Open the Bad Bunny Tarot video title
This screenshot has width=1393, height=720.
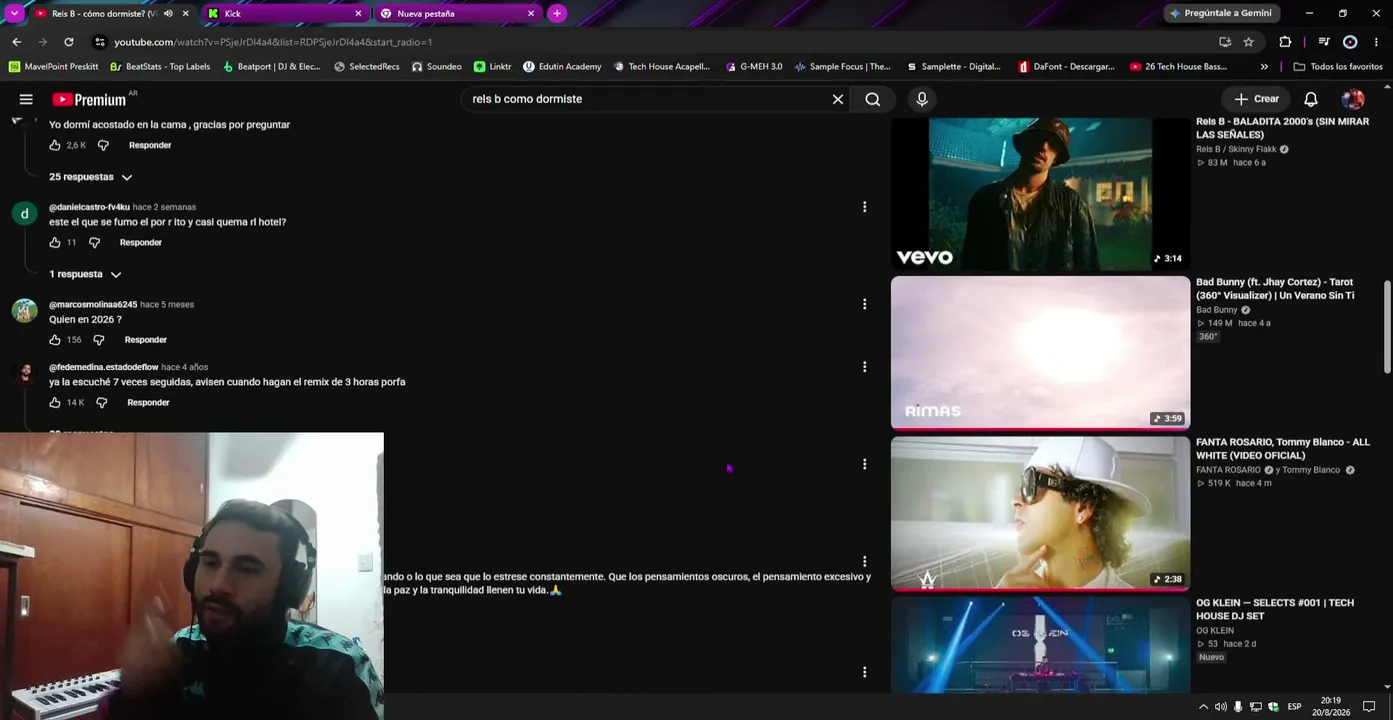1275,289
